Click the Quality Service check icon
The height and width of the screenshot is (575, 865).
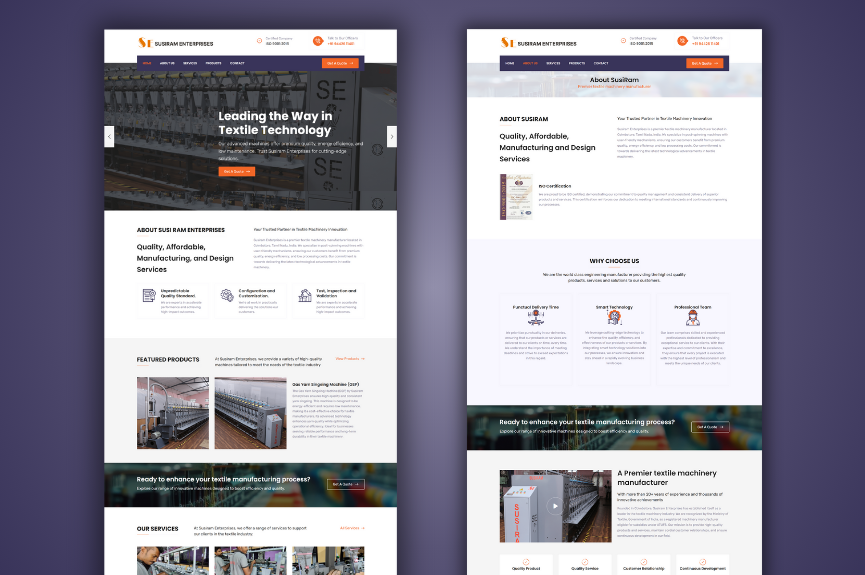[585, 562]
